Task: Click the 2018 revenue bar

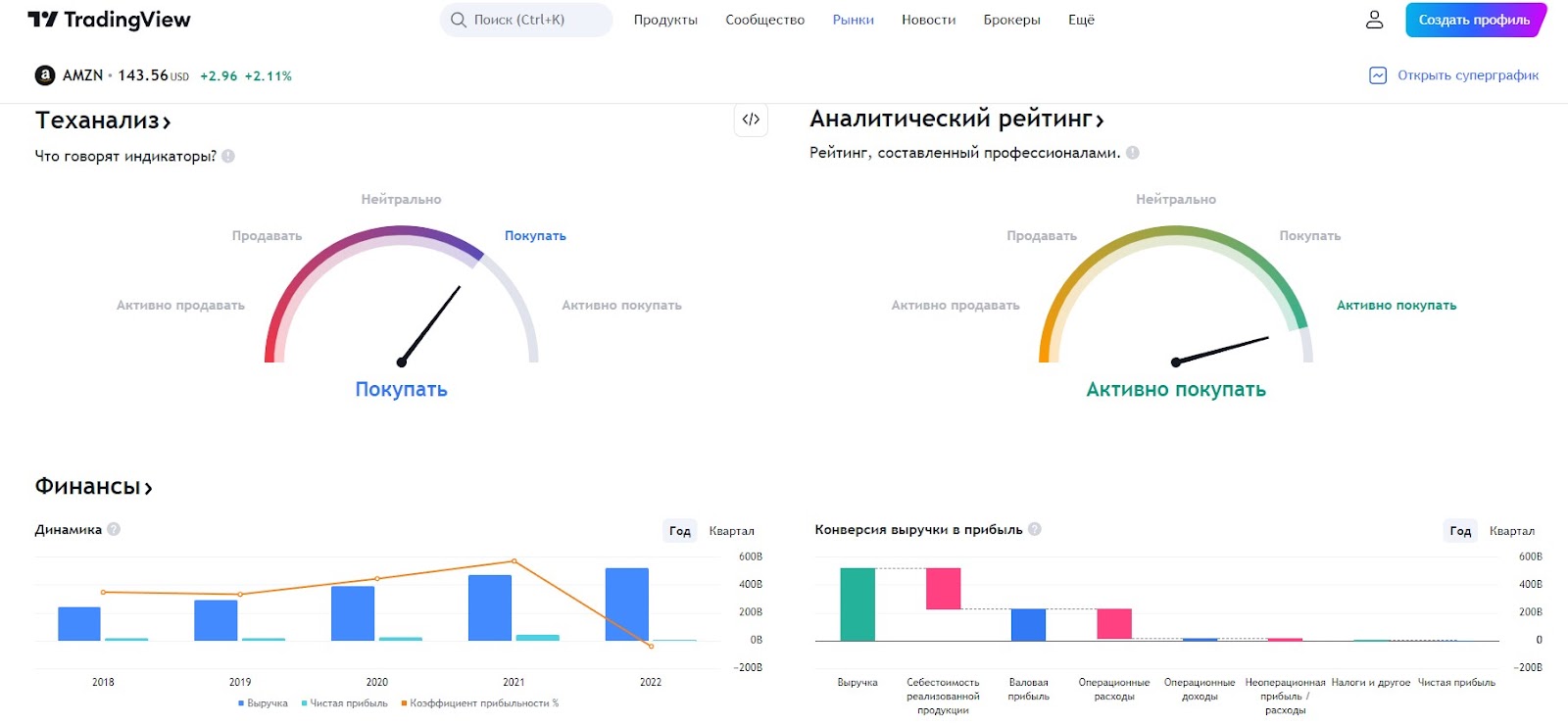Action: [x=79, y=624]
